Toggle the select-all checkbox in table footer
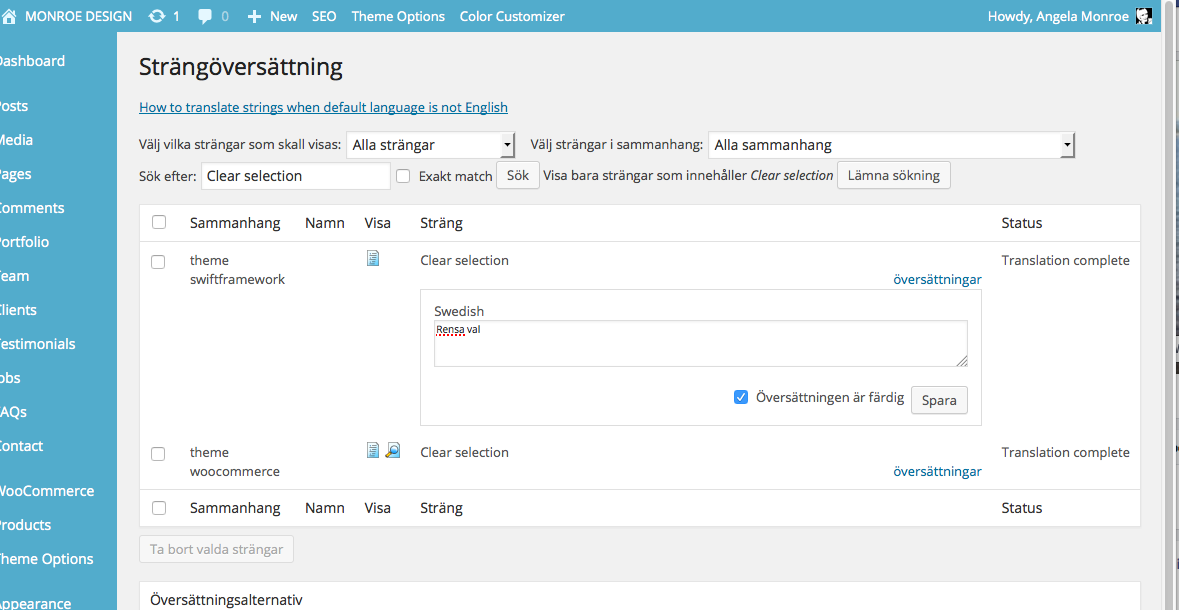The height and width of the screenshot is (610, 1179). click(x=159, y=508)
